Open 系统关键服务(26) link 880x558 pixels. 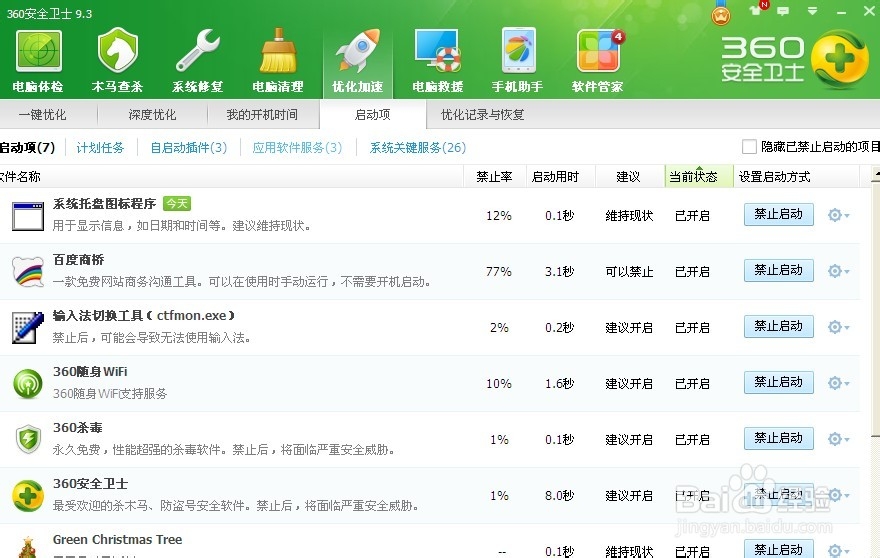(x=418, y=148)
